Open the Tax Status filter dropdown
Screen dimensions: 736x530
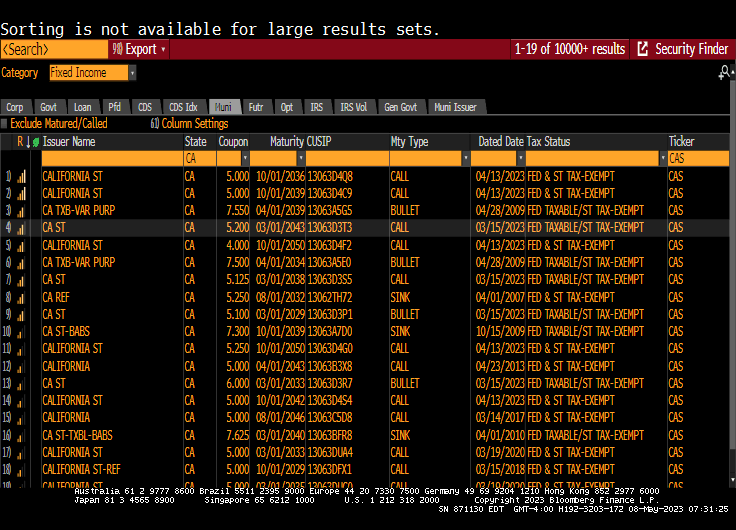[659, 159]
